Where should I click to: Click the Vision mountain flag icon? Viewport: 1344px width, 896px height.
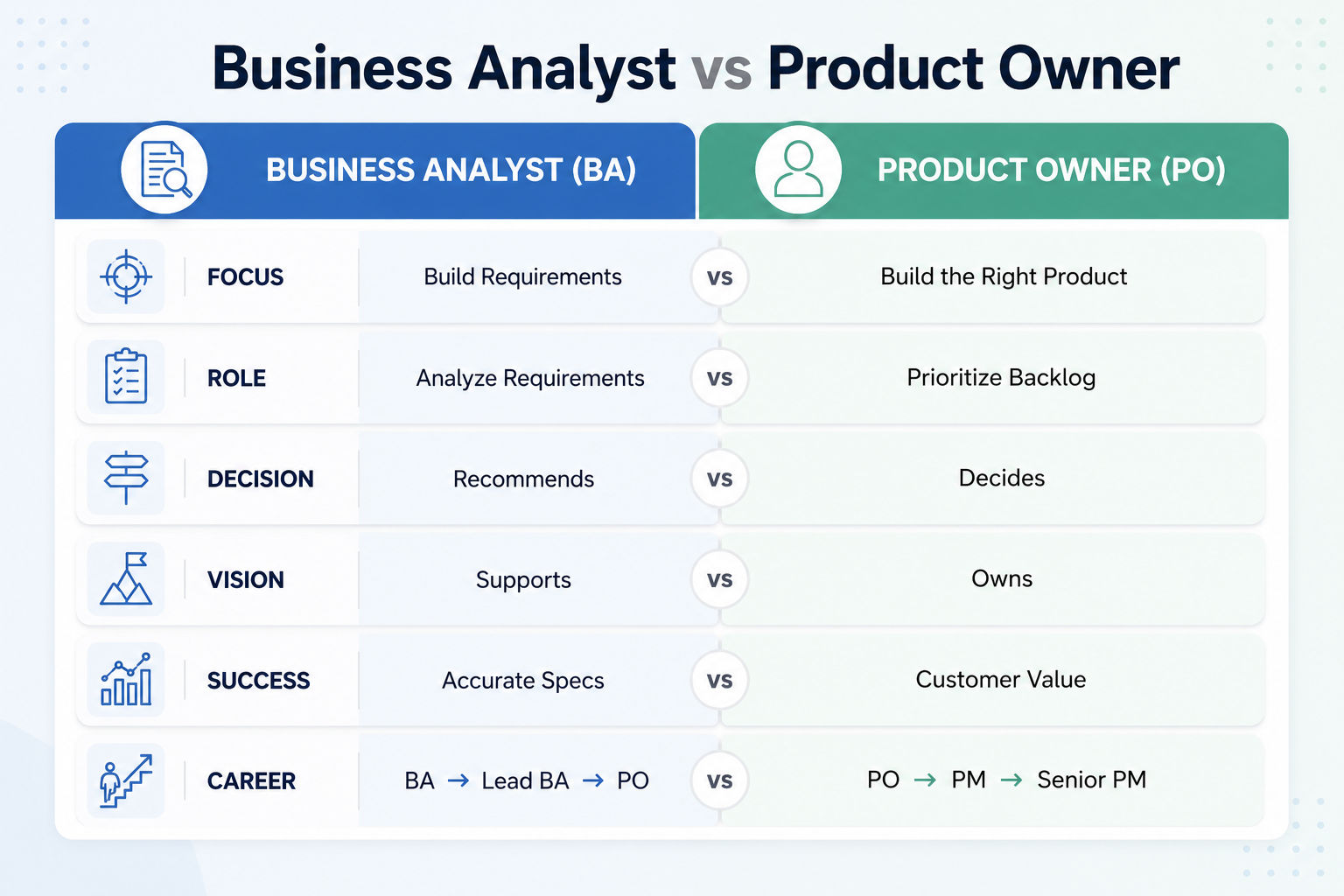[x=126, y=578]
